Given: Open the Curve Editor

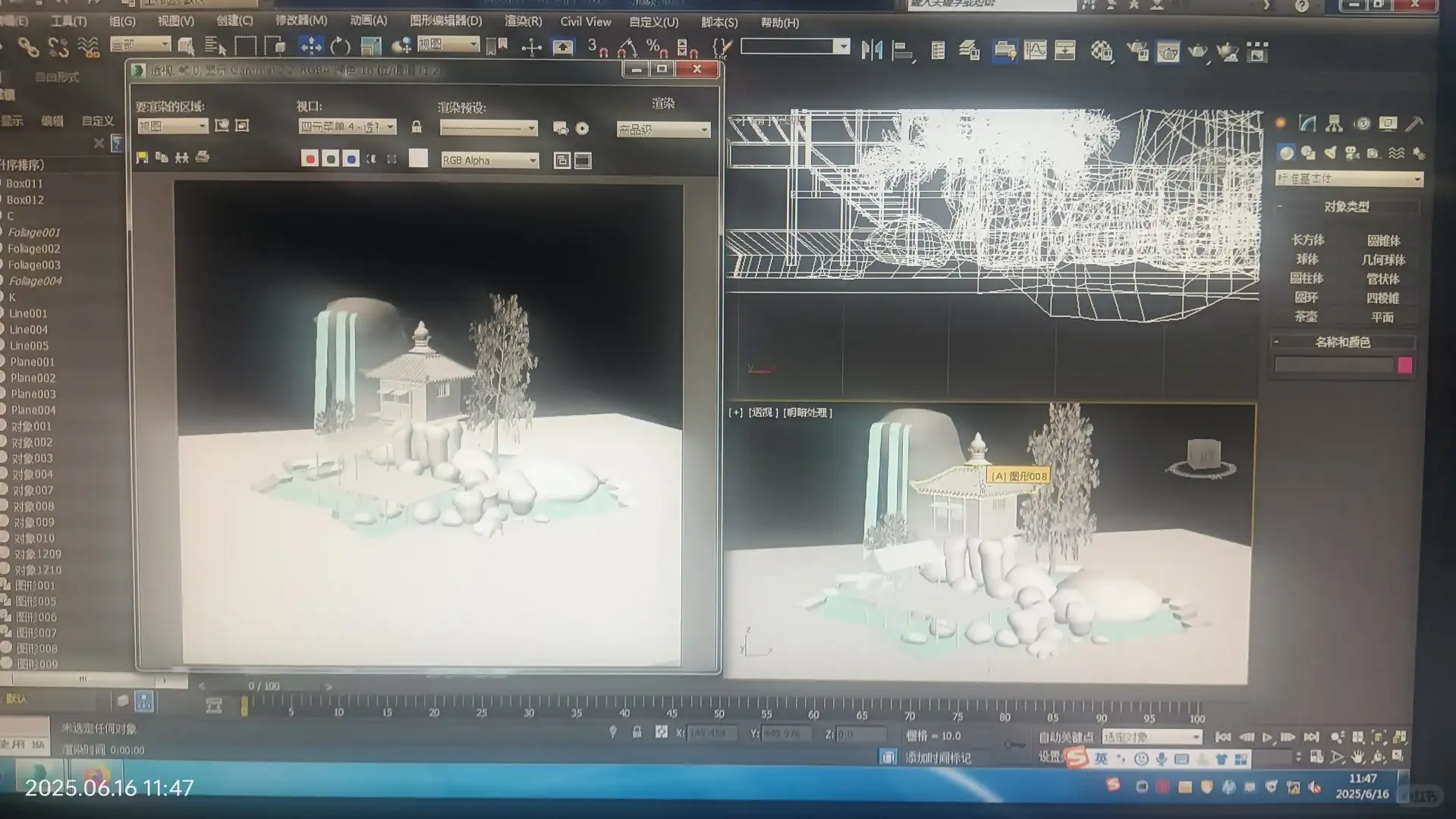Looking at the screenshot, I should [1035, 51].
